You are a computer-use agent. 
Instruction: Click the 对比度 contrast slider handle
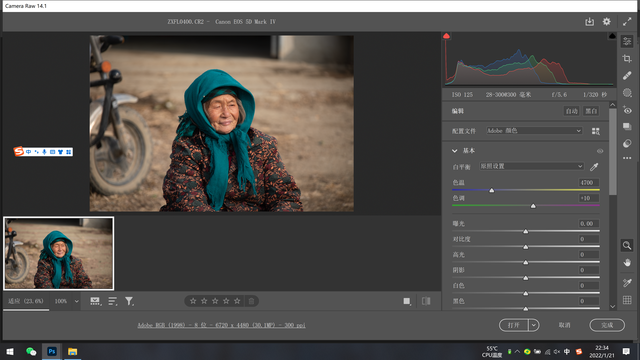526,247
